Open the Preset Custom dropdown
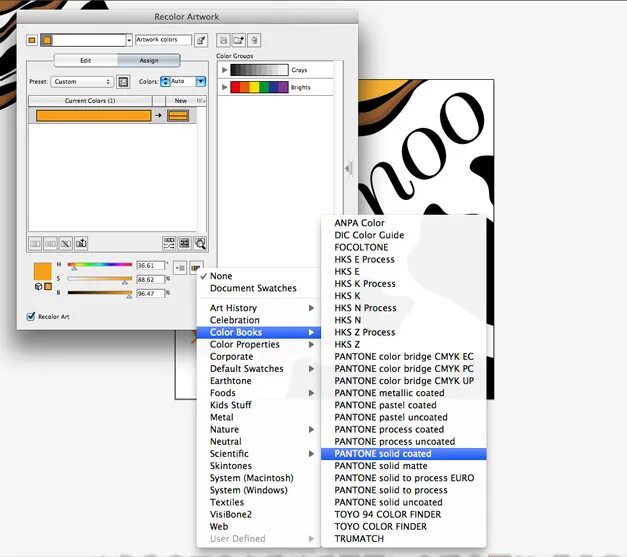 [x=82, y=82]
